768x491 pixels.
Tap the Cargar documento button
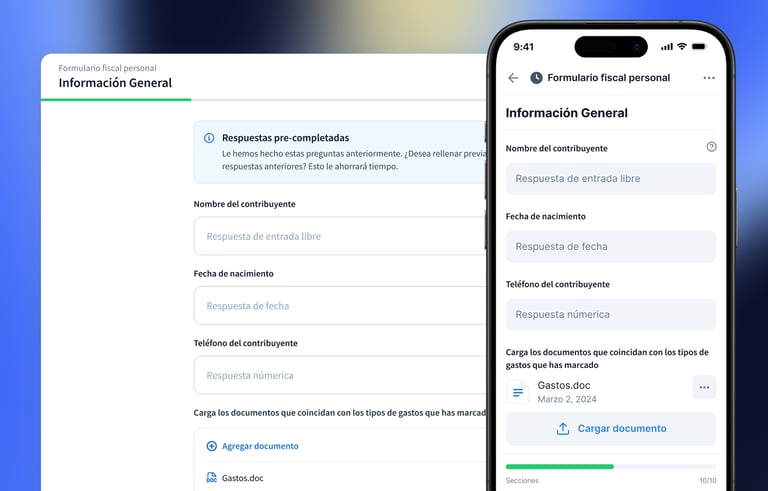tap(611, 429)
